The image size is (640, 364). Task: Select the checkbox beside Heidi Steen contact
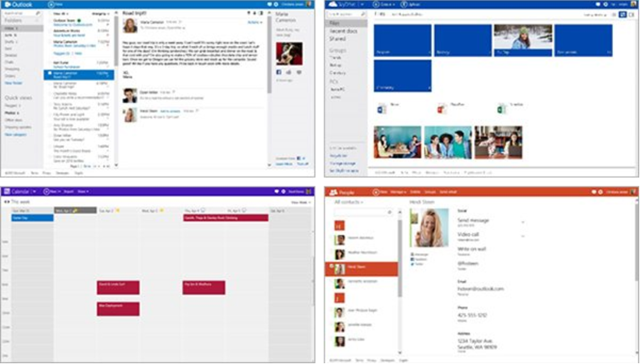pyautogui.click(x=331, y=266)
